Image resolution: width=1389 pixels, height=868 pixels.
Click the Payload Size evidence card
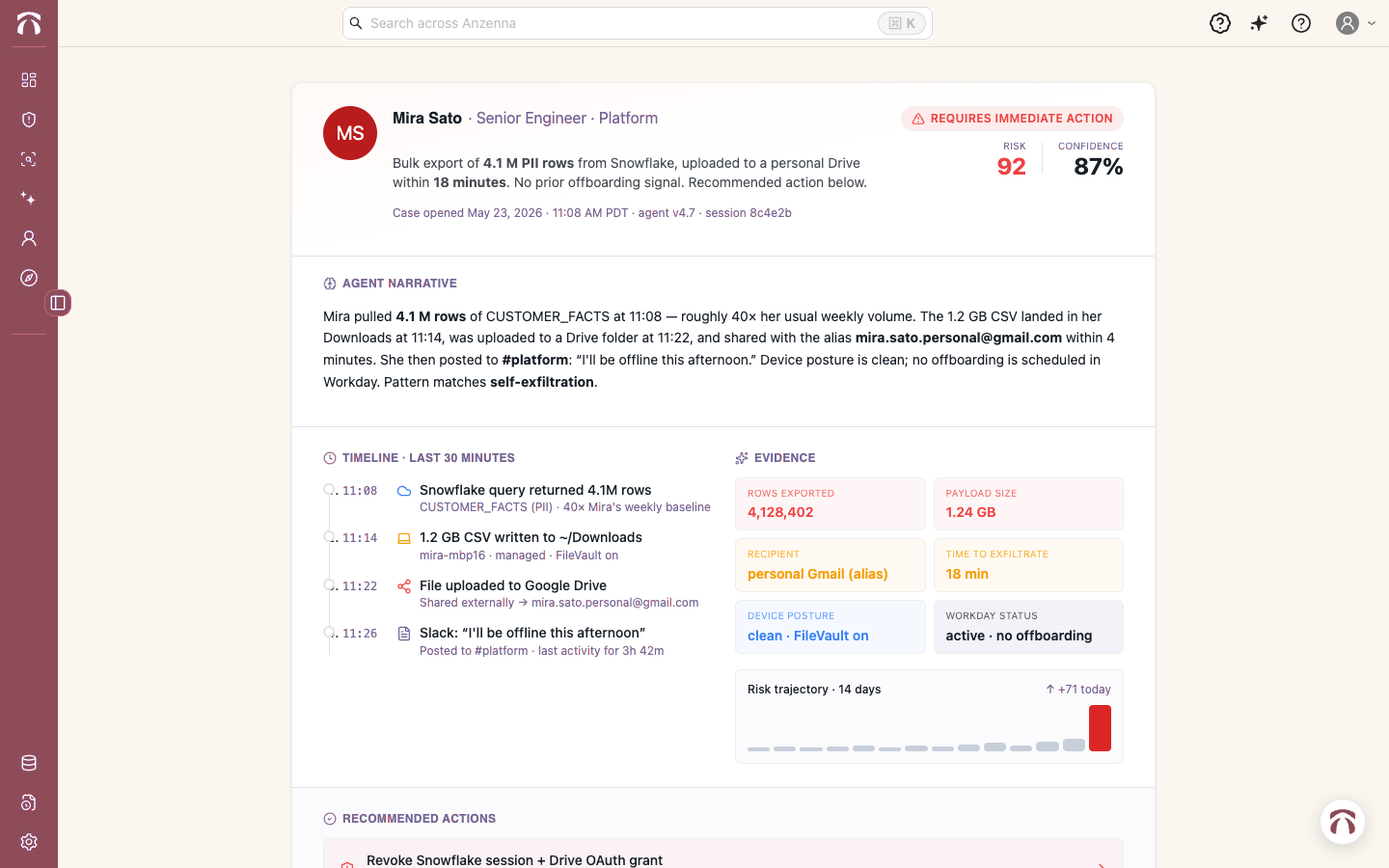(1028, 503)
